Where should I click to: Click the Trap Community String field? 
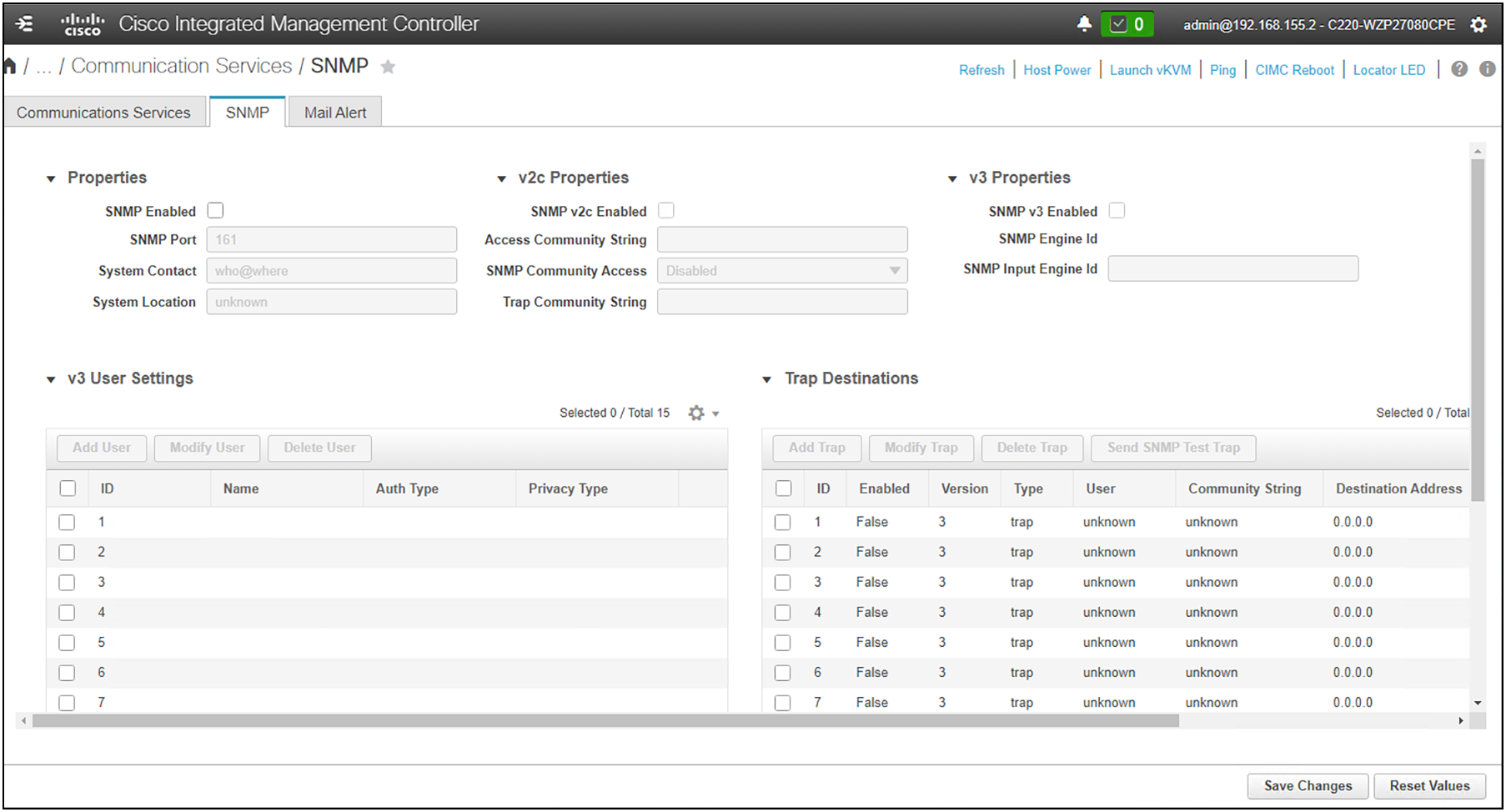782,302
